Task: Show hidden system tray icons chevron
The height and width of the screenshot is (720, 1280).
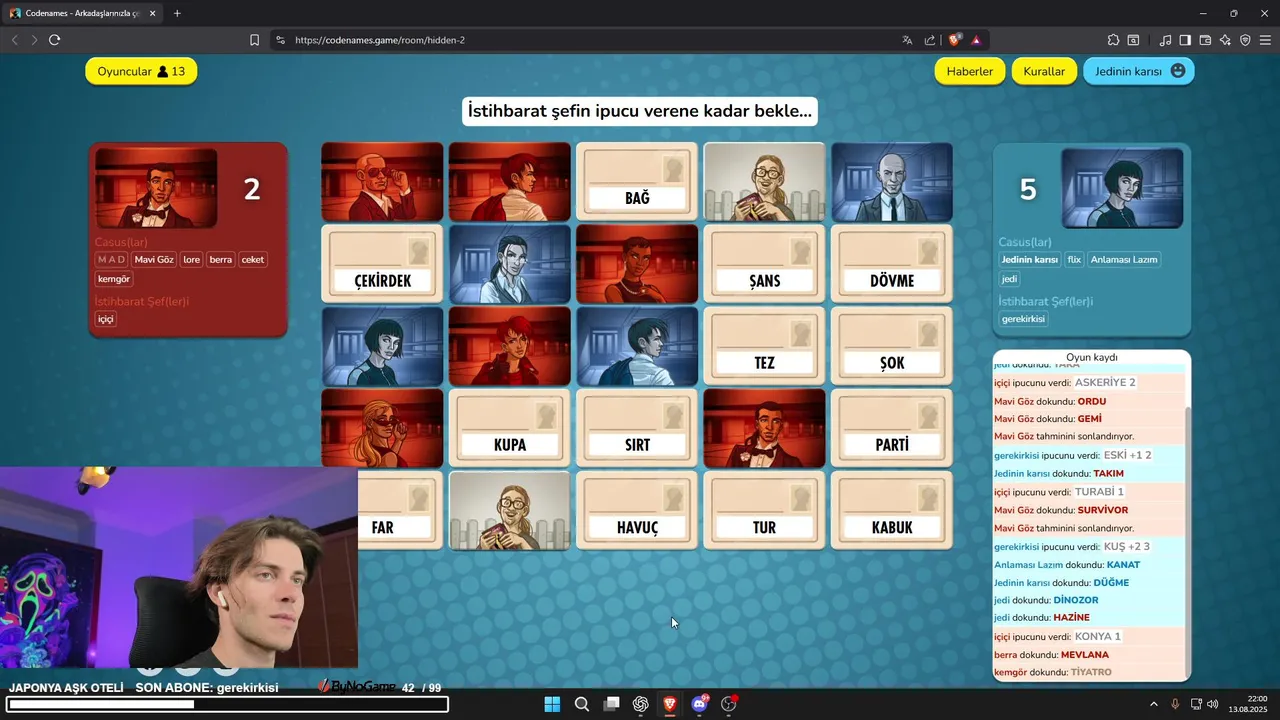Action: pyautogui.click(x=1153, y=704)
